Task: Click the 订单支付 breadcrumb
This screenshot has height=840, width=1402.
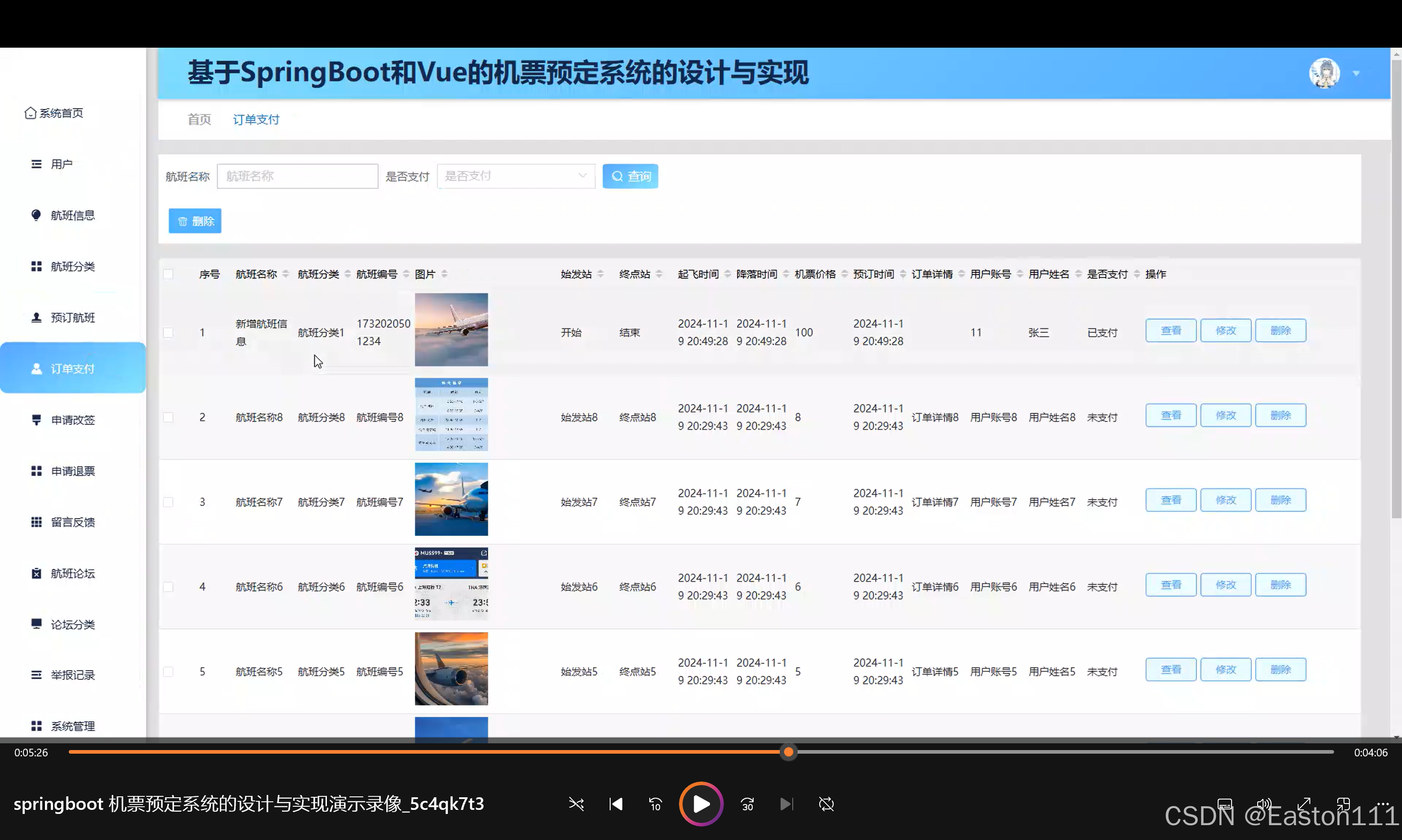Action: pyautogui.click(x=256, y=120)
